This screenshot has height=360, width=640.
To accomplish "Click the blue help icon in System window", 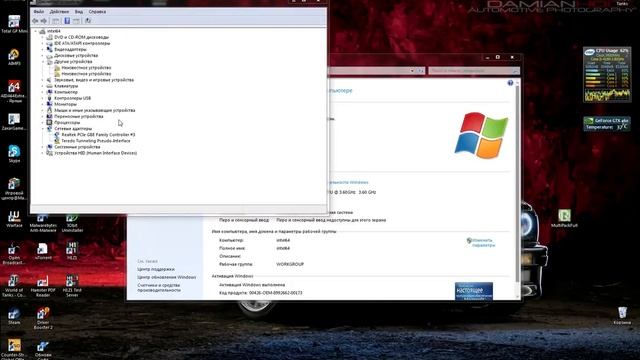I will click(510, 83).
